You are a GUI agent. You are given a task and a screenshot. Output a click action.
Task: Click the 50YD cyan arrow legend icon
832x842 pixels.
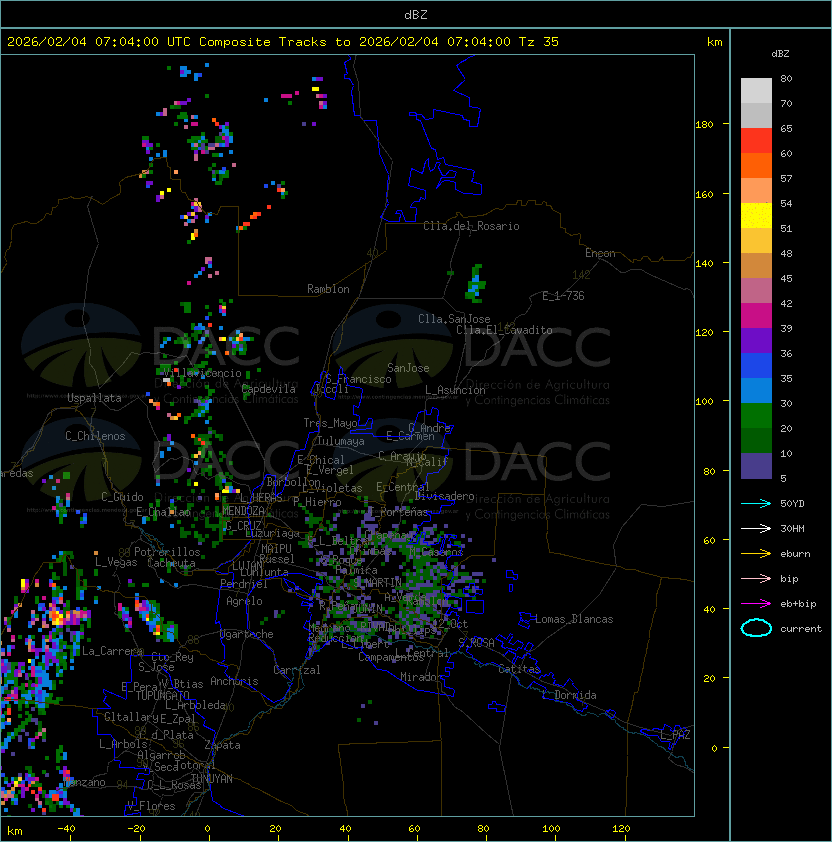tap(756, 503)
